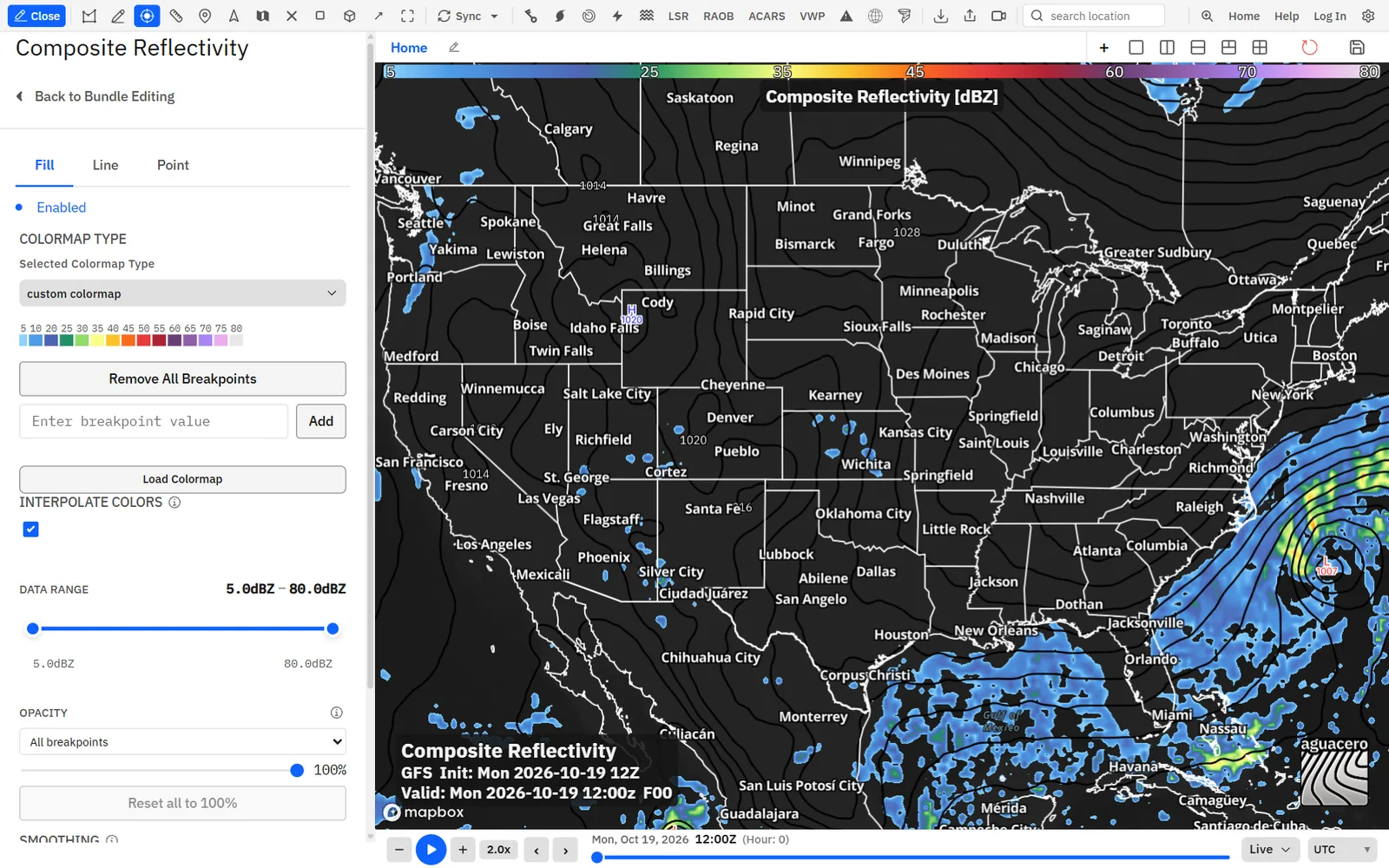Open the ACARS menu item
1389x868 pixels.
pyautogui.click(x=767, y=16)
